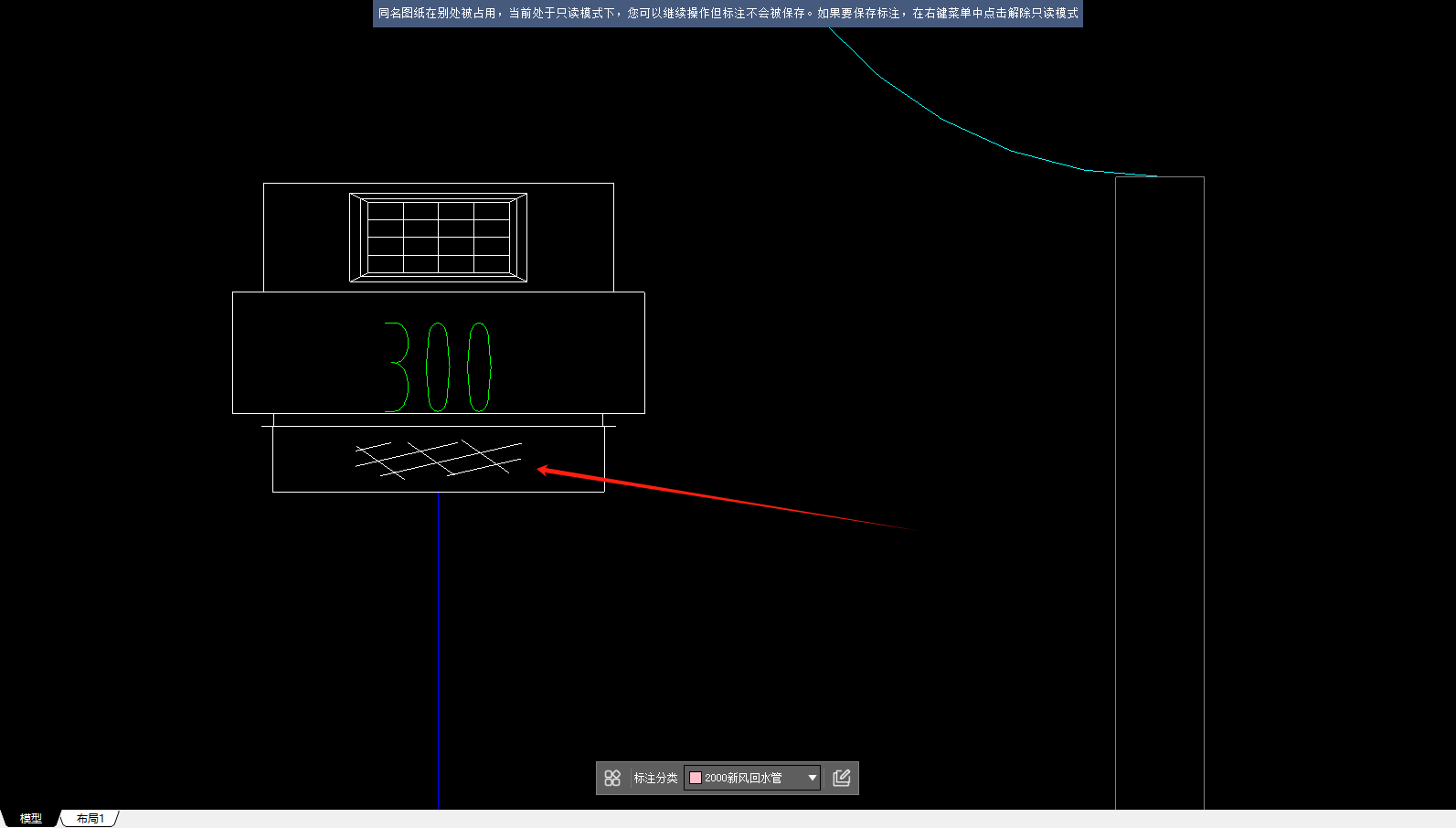Open the annotation category dropdown arrow
The width and height of the screenshot is (1456, 828).
point(812,778)
